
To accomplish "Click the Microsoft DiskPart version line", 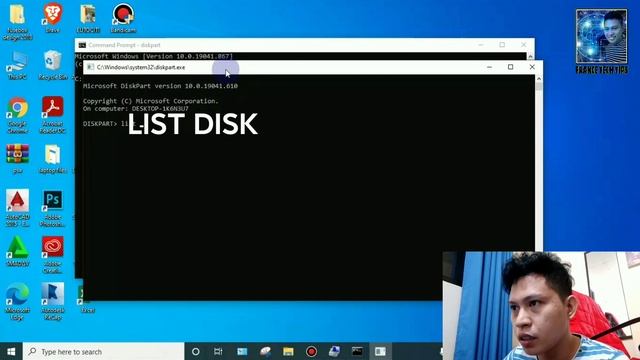I will pyautogui.click(x=160, y=86).
